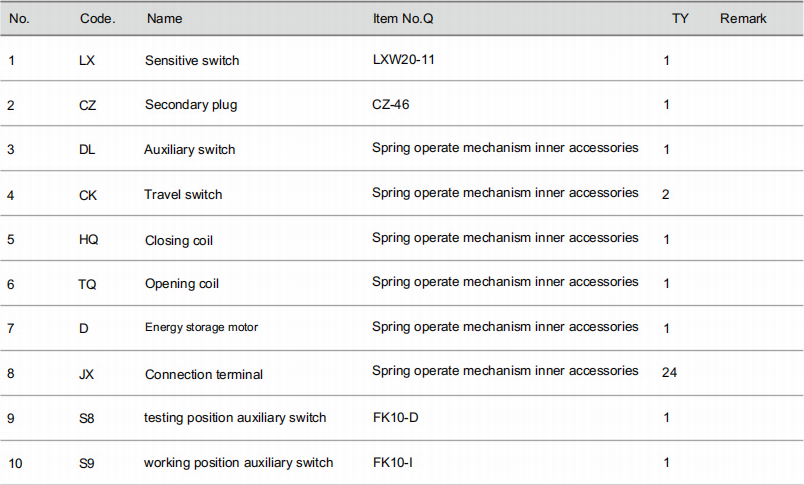Click the 'Remark' column header
The width and height of the screenshot is (804, 485).
point(743,18)
